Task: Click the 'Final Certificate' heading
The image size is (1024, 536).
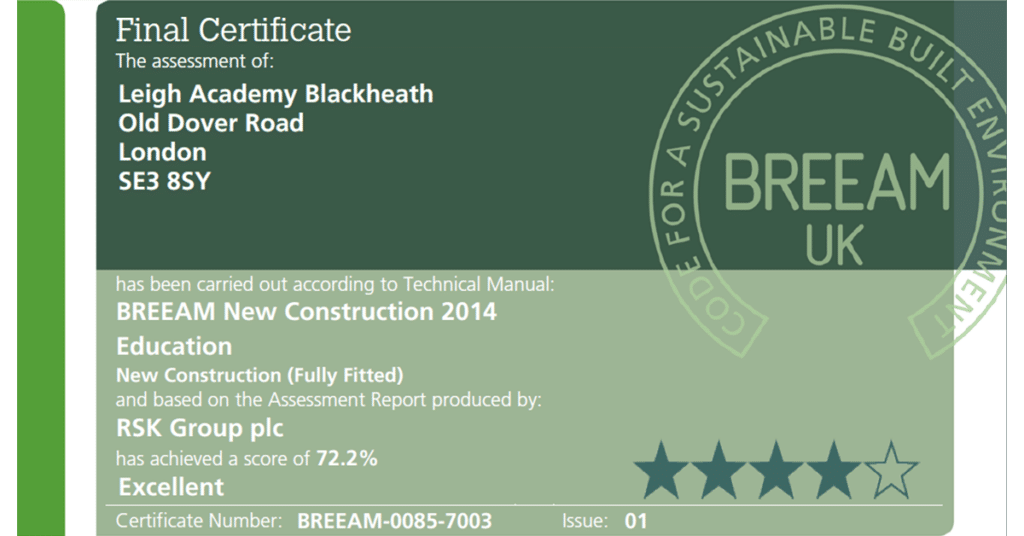Action: 233,31
